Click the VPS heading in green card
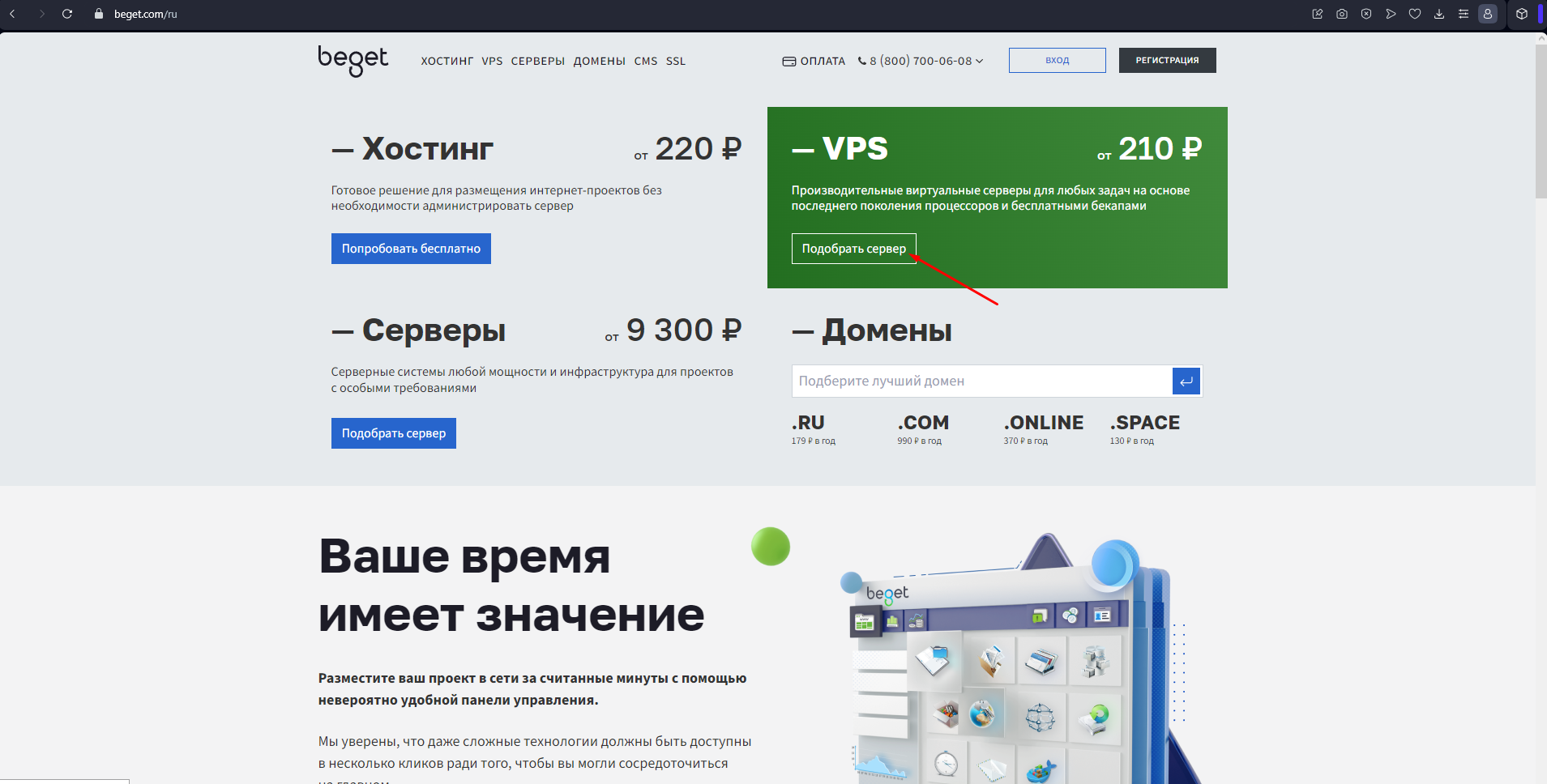Image resolution: width=1547 pixels, height=784 pixels. (x=855, y=149)
